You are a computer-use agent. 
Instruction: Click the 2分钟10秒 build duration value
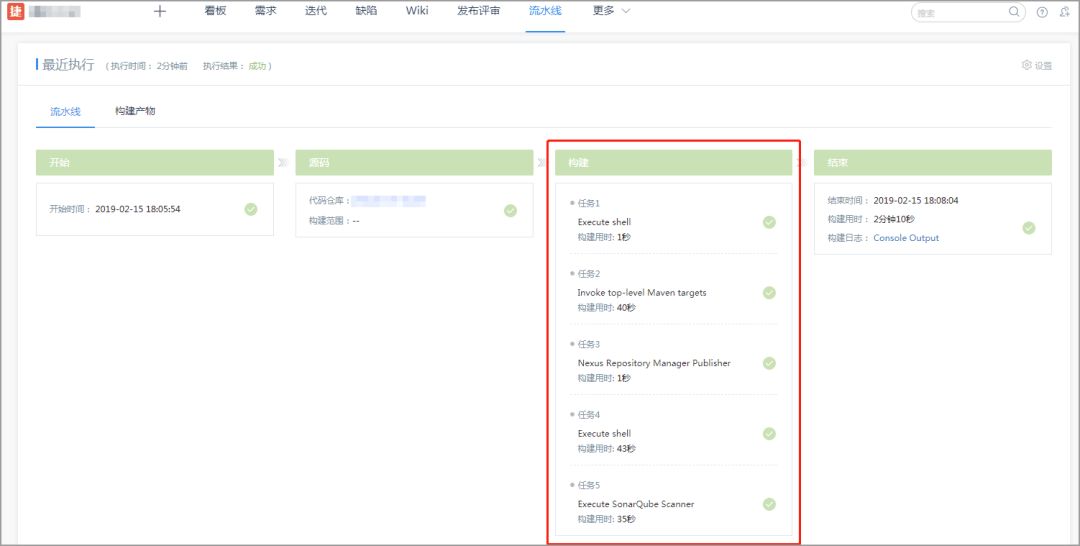pos(895,219)
